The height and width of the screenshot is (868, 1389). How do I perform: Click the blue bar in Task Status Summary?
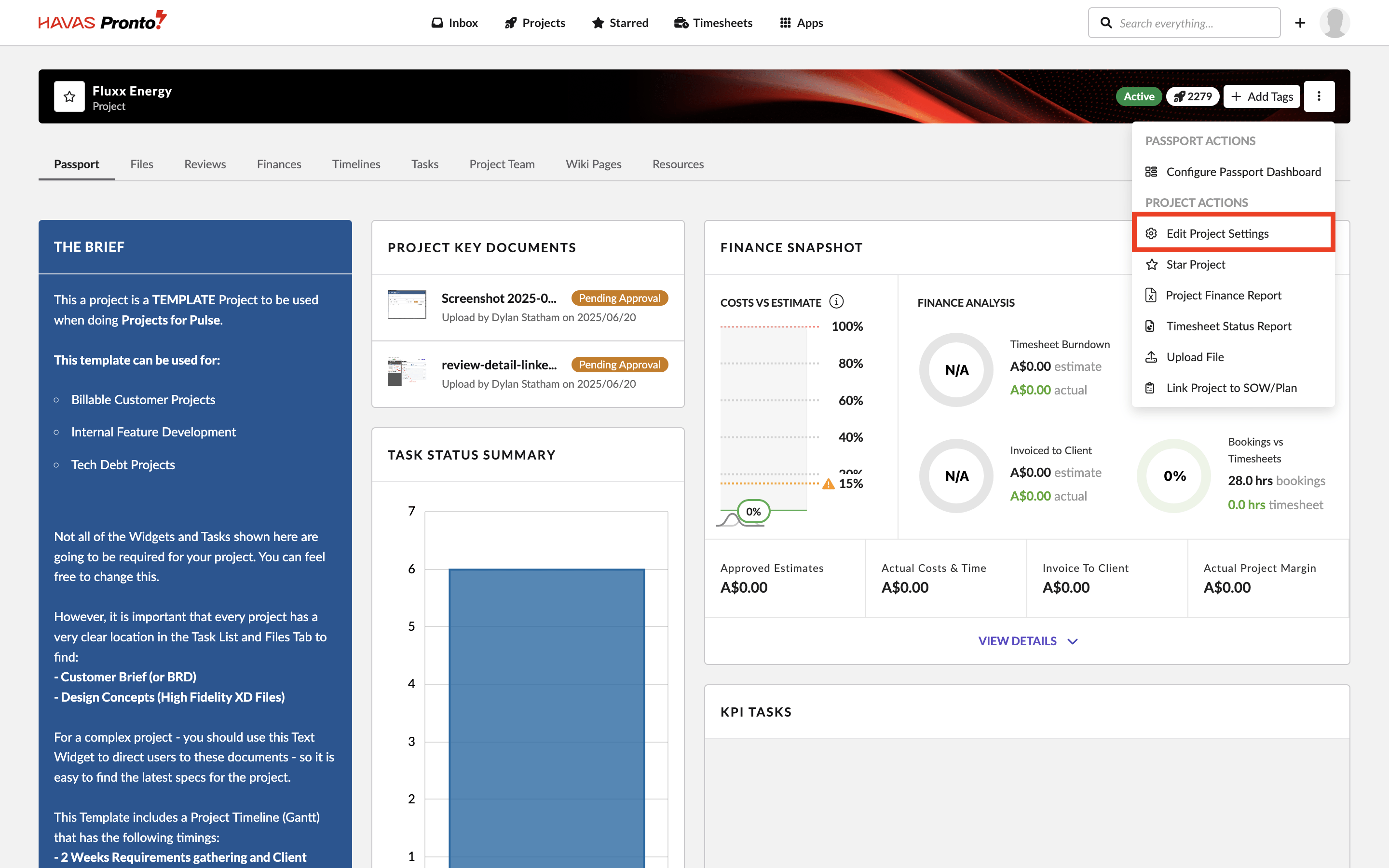[x=546, y=718]
